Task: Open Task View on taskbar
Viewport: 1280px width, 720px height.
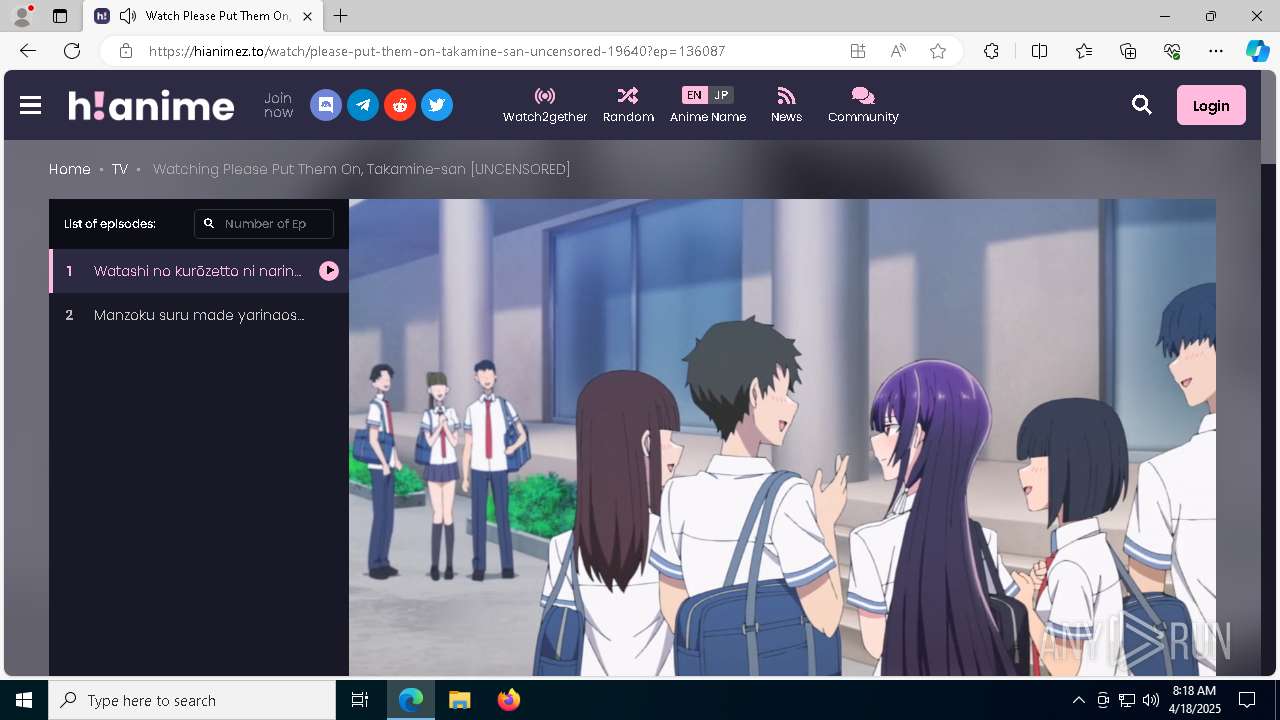Action: [360, 700]
